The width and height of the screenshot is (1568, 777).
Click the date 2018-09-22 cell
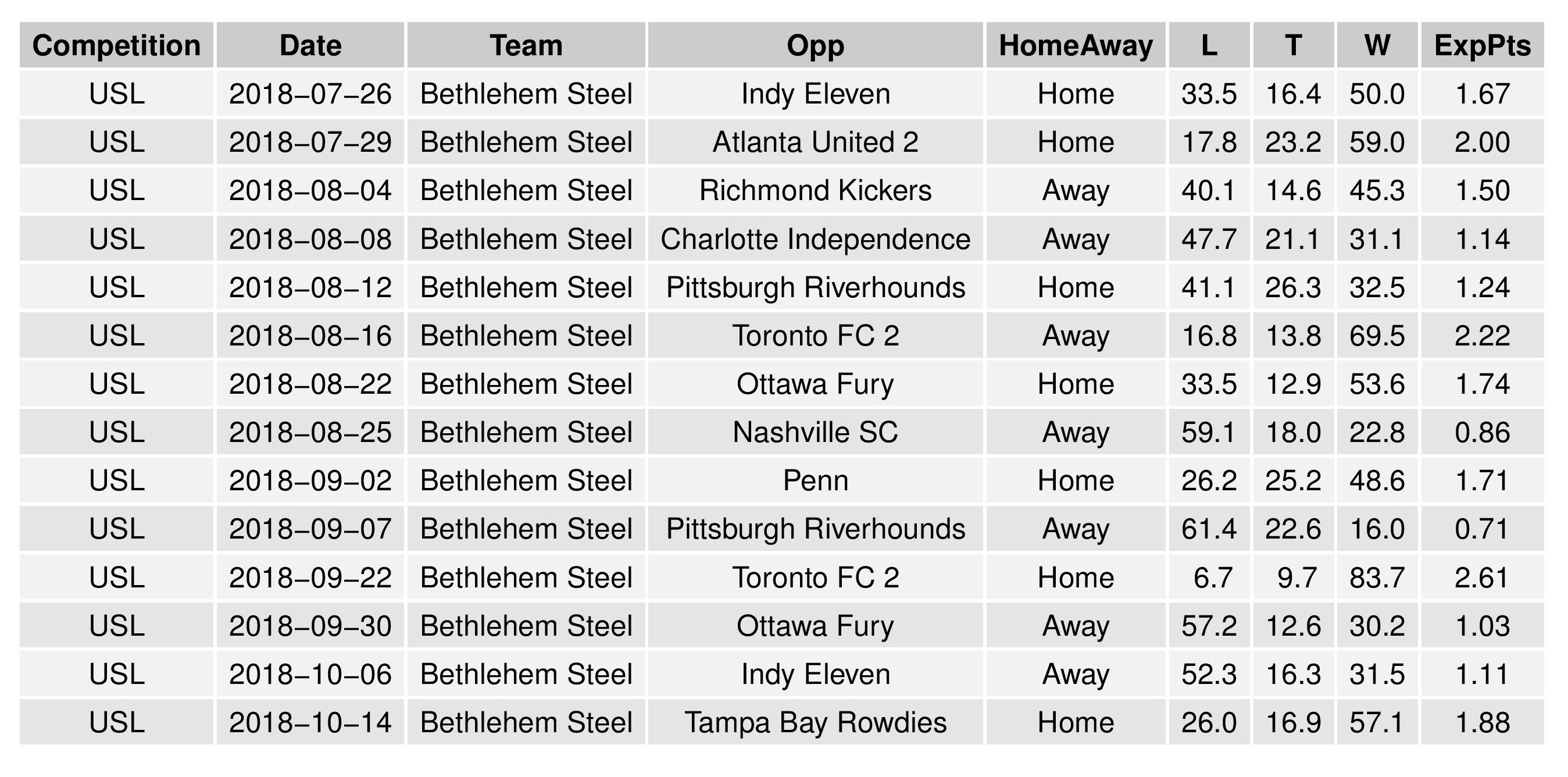click(x=310, y=578)
